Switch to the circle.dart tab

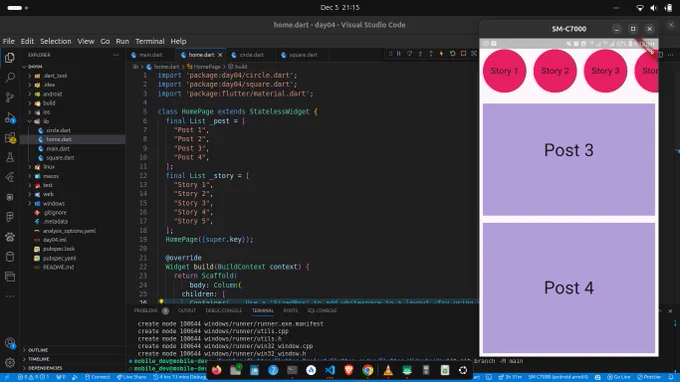pos(251,55)
